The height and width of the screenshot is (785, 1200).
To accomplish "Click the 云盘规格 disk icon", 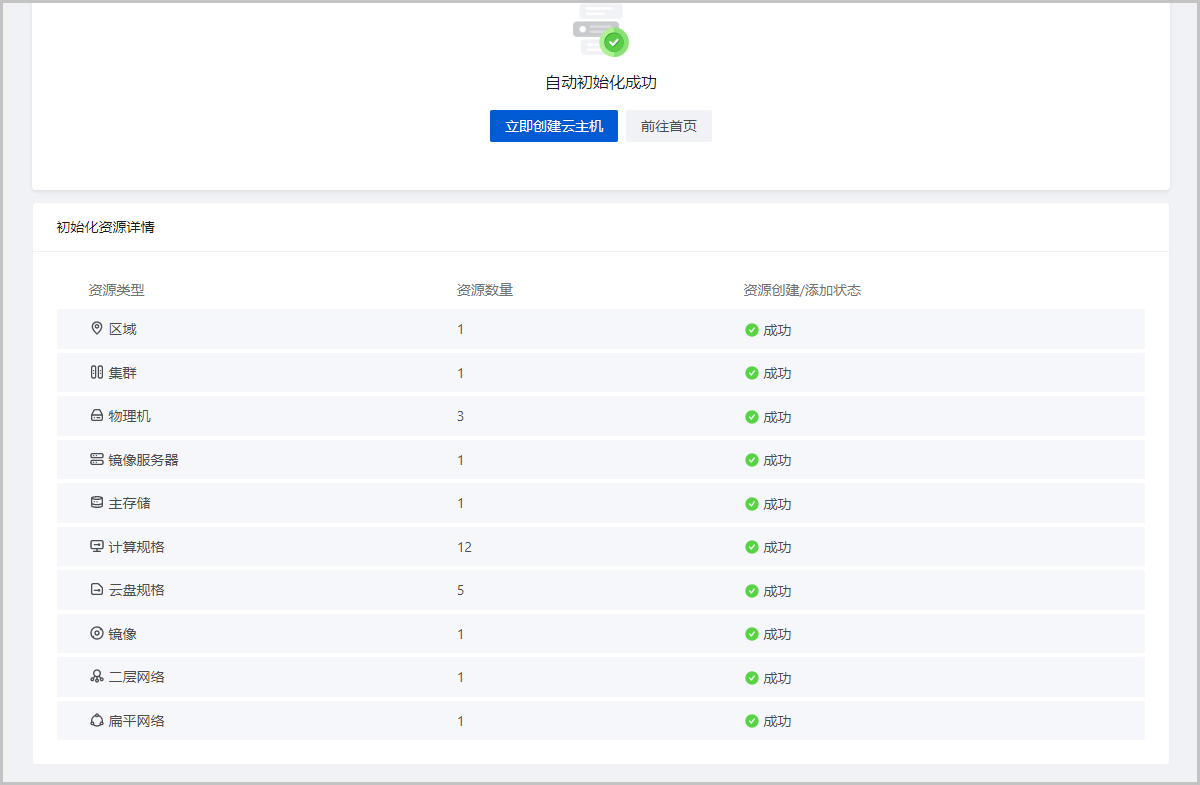I will point(97,590).
